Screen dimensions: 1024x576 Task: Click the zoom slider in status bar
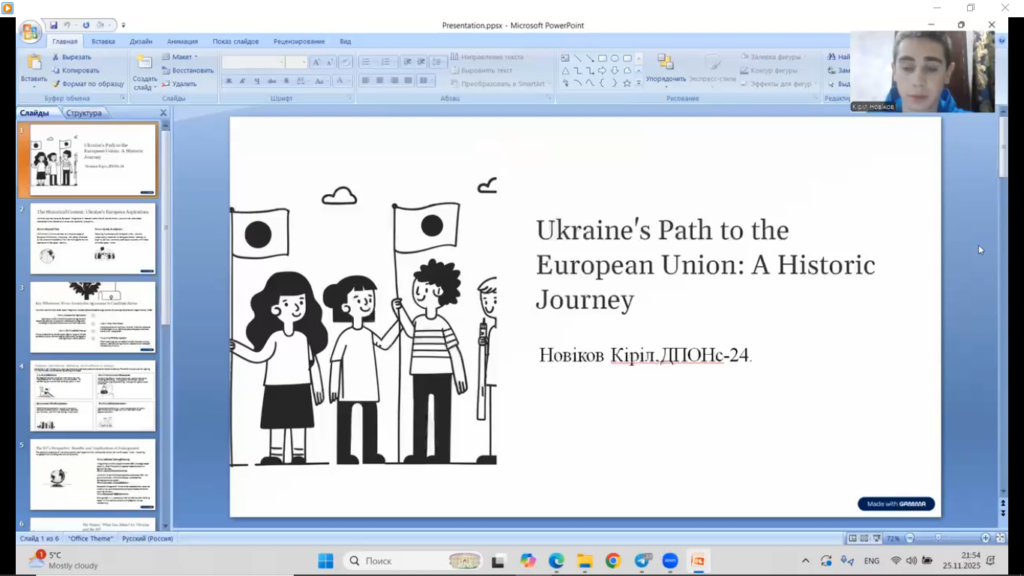click(940, 538)
